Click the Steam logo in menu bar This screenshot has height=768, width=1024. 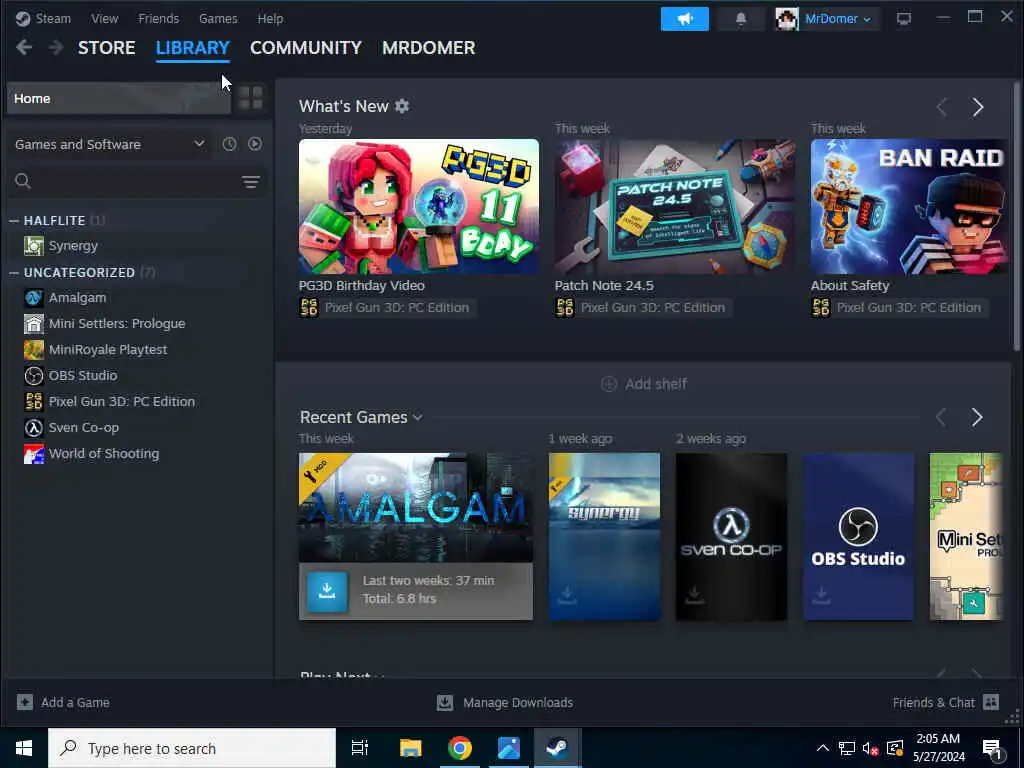pos(23,18)
